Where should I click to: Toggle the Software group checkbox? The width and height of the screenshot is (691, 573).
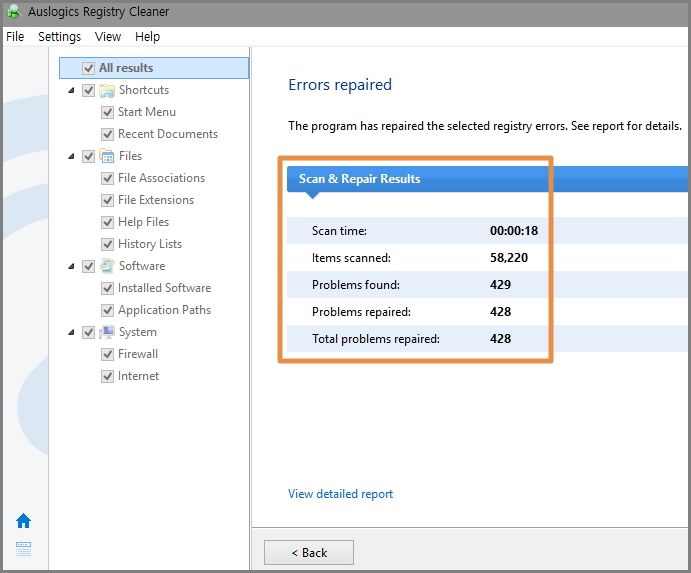point(88,266)
